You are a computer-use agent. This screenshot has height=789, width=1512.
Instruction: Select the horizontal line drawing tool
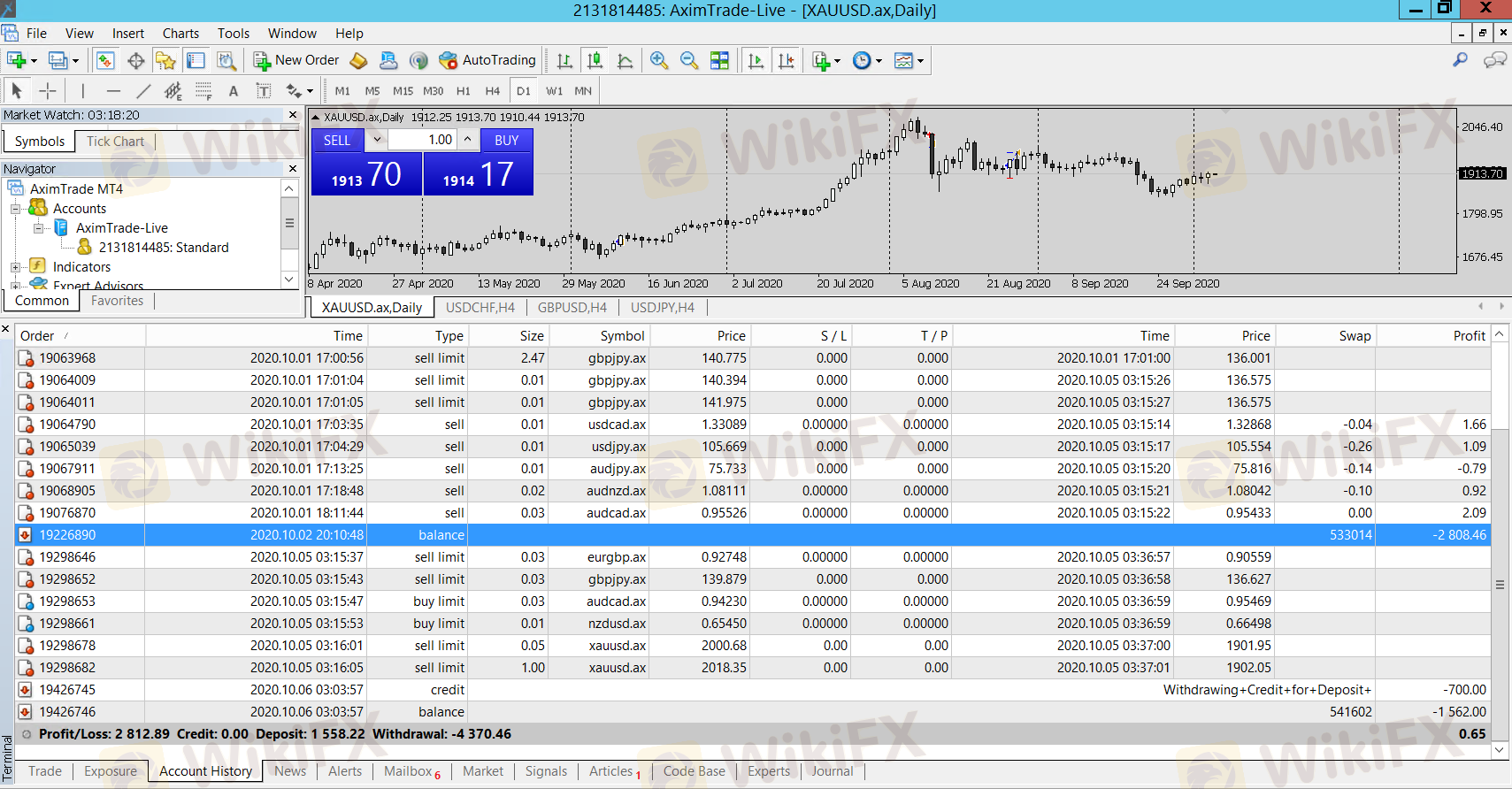tap(113, 90)
